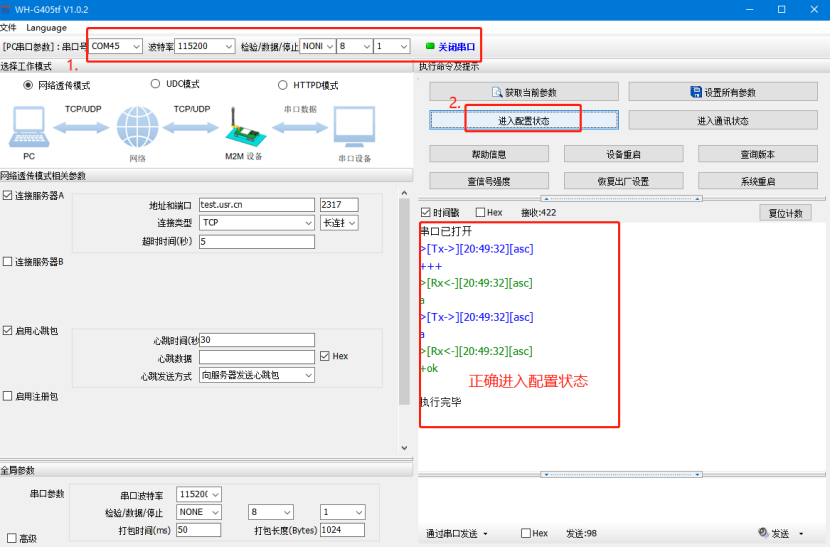Click the M2M device module icon
The image size is (830, 547).
[242, 127]
